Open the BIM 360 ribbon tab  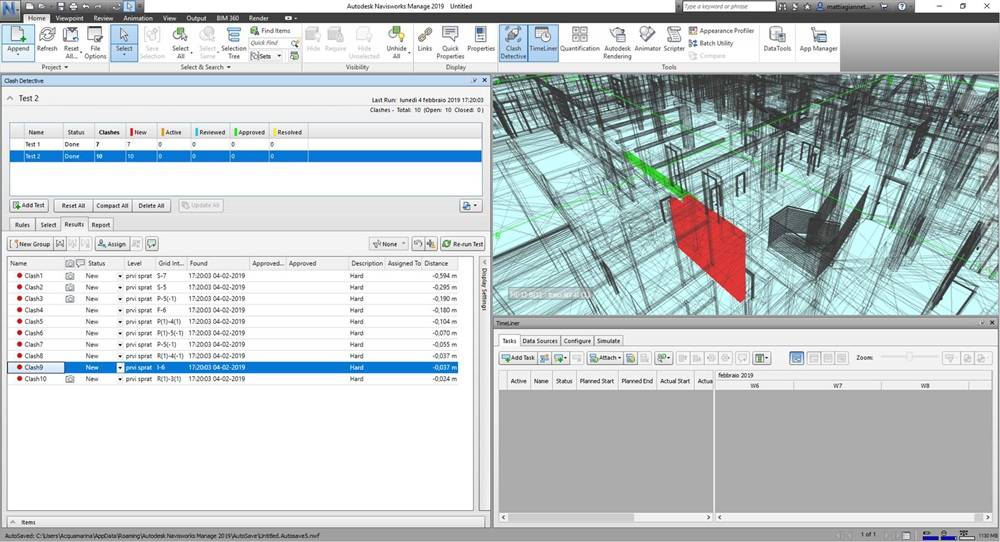tap(228, 18)
